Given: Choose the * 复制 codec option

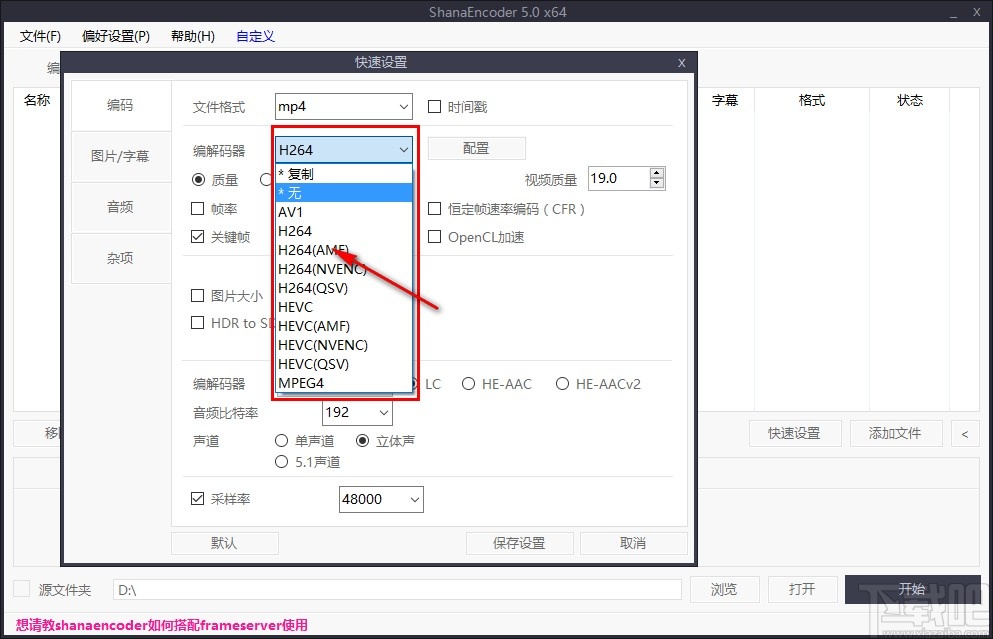Looking at the screenshot, I should (344, 174).
